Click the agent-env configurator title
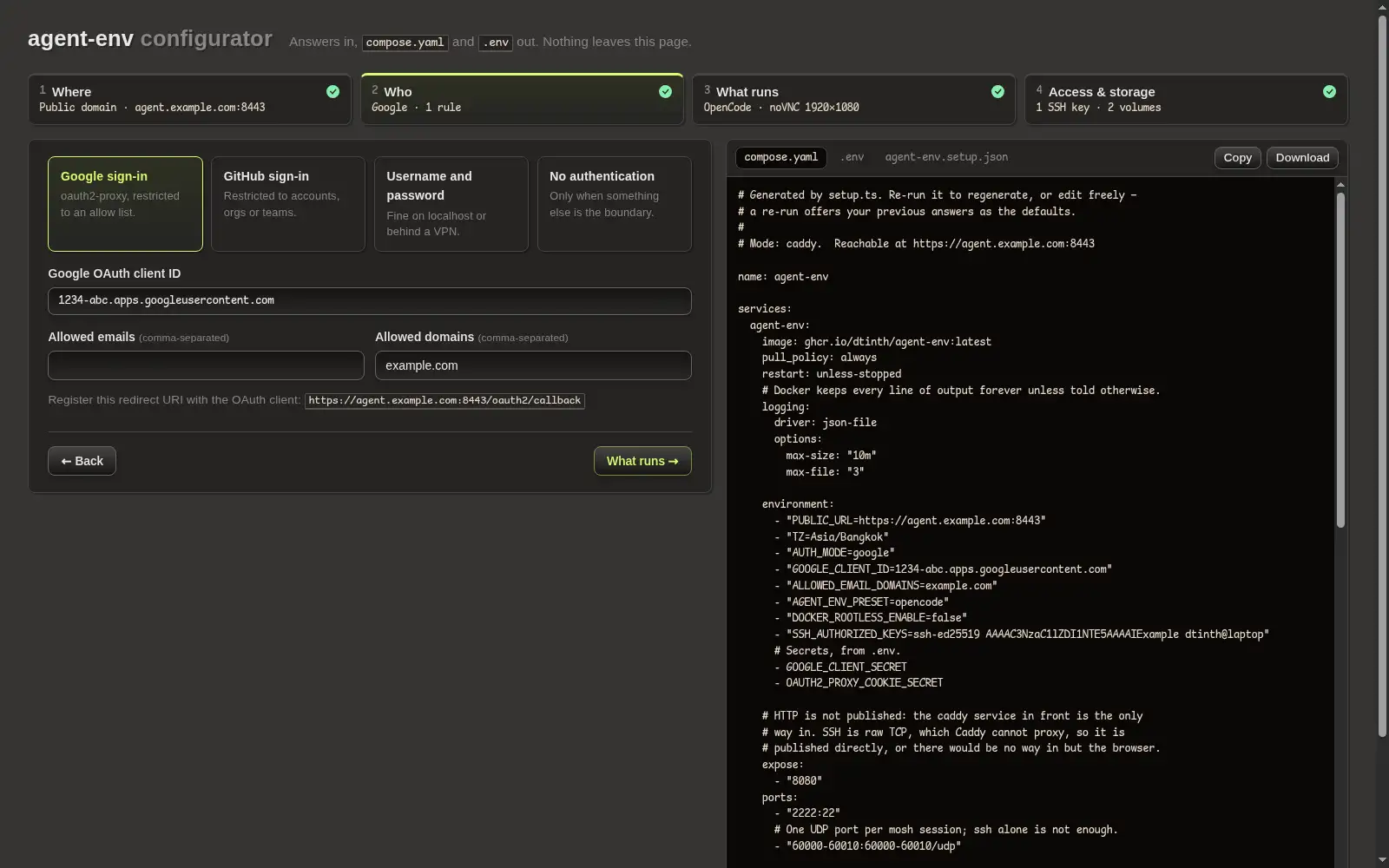This screenshot has width=1389, height=868. pos(149,39)
